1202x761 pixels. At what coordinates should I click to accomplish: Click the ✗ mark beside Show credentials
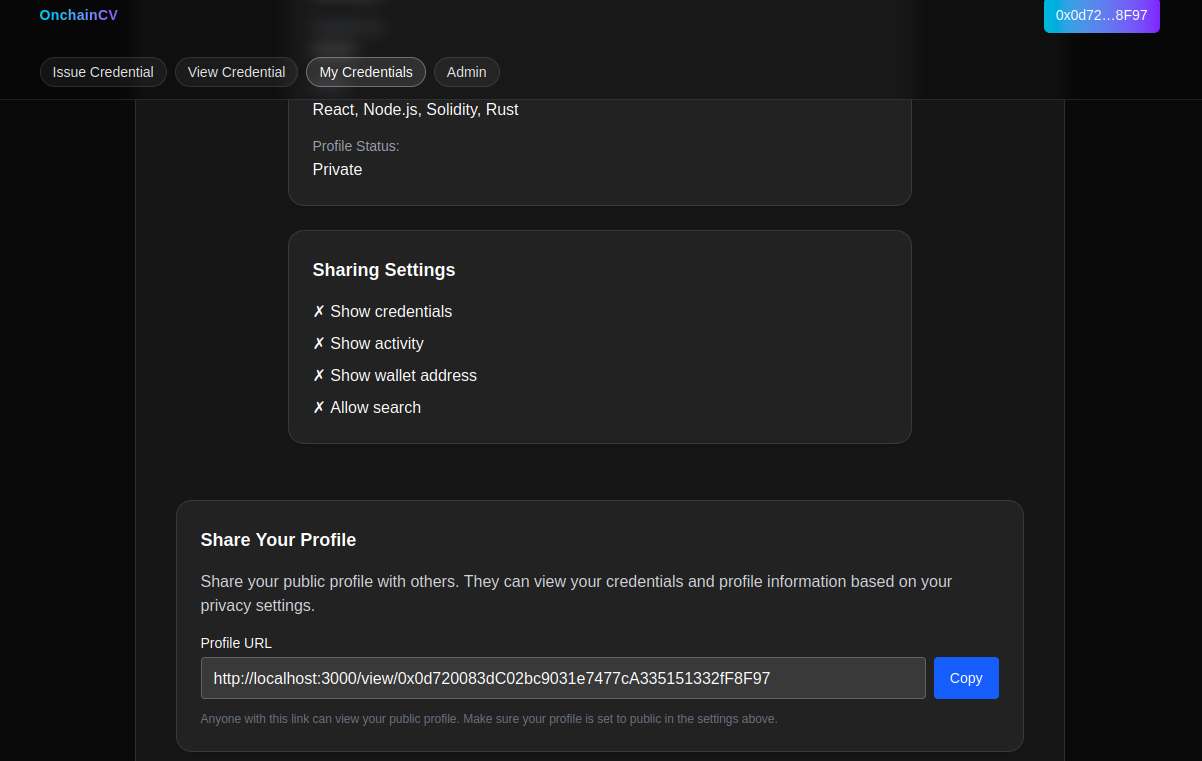pyautogui.click(x=319, y=312)
